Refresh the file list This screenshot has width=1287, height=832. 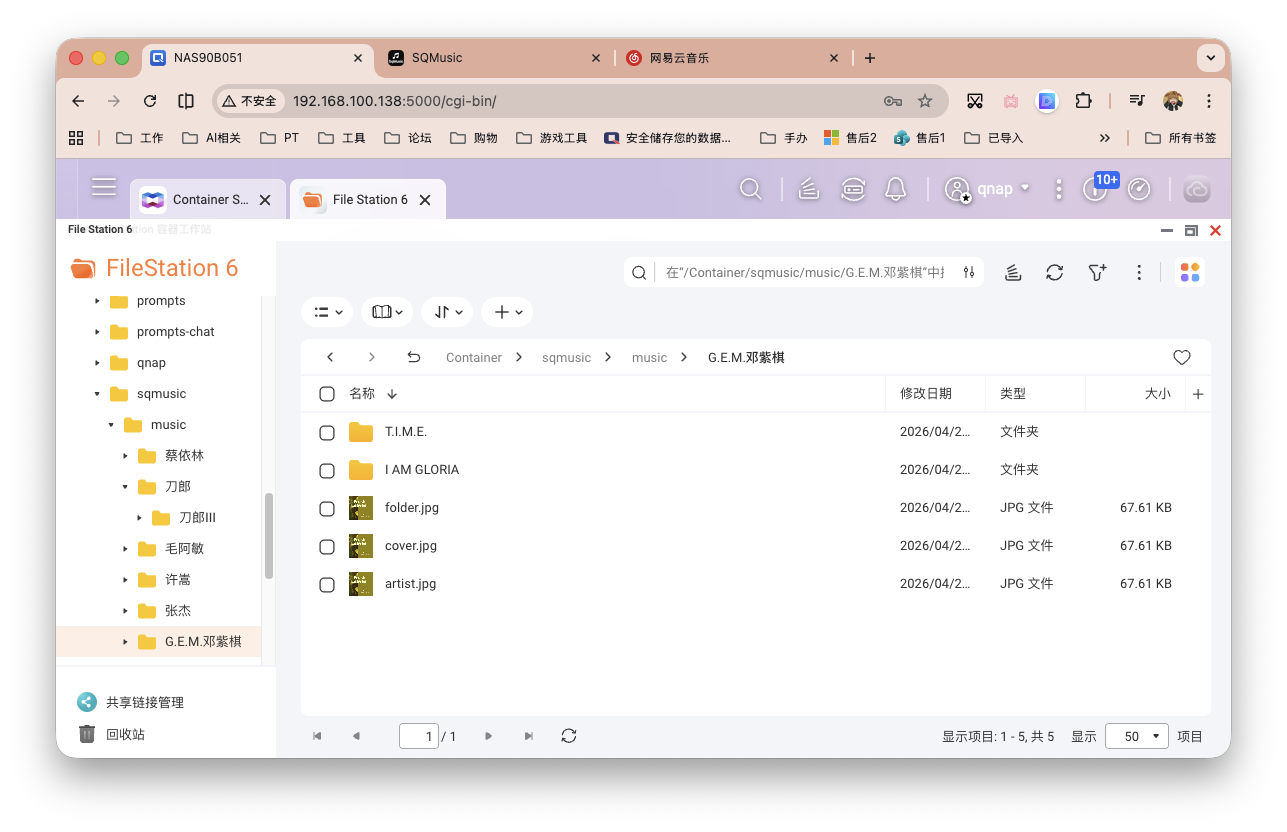point(1054,271)
